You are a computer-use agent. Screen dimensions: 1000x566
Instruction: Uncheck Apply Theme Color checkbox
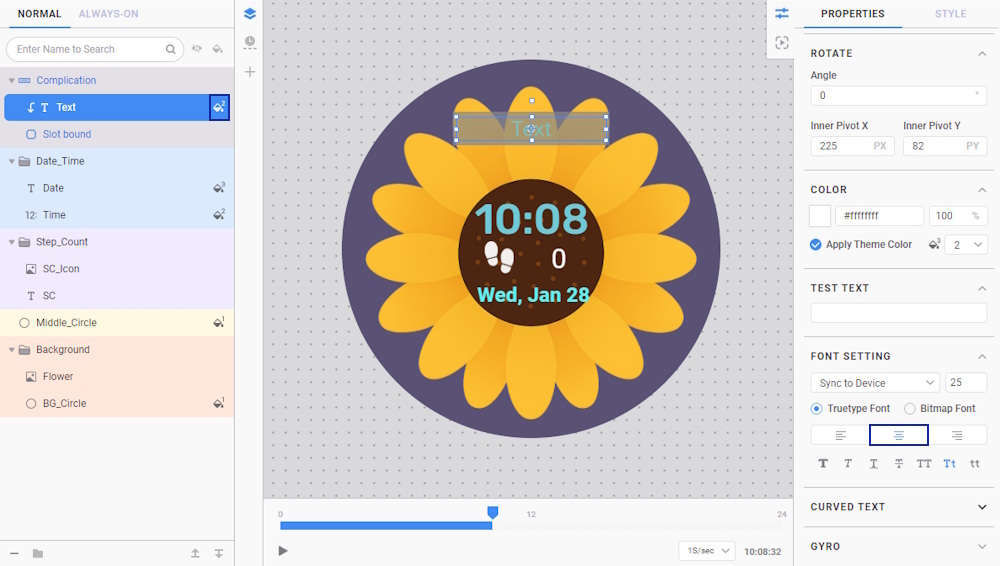click(816, 245)
